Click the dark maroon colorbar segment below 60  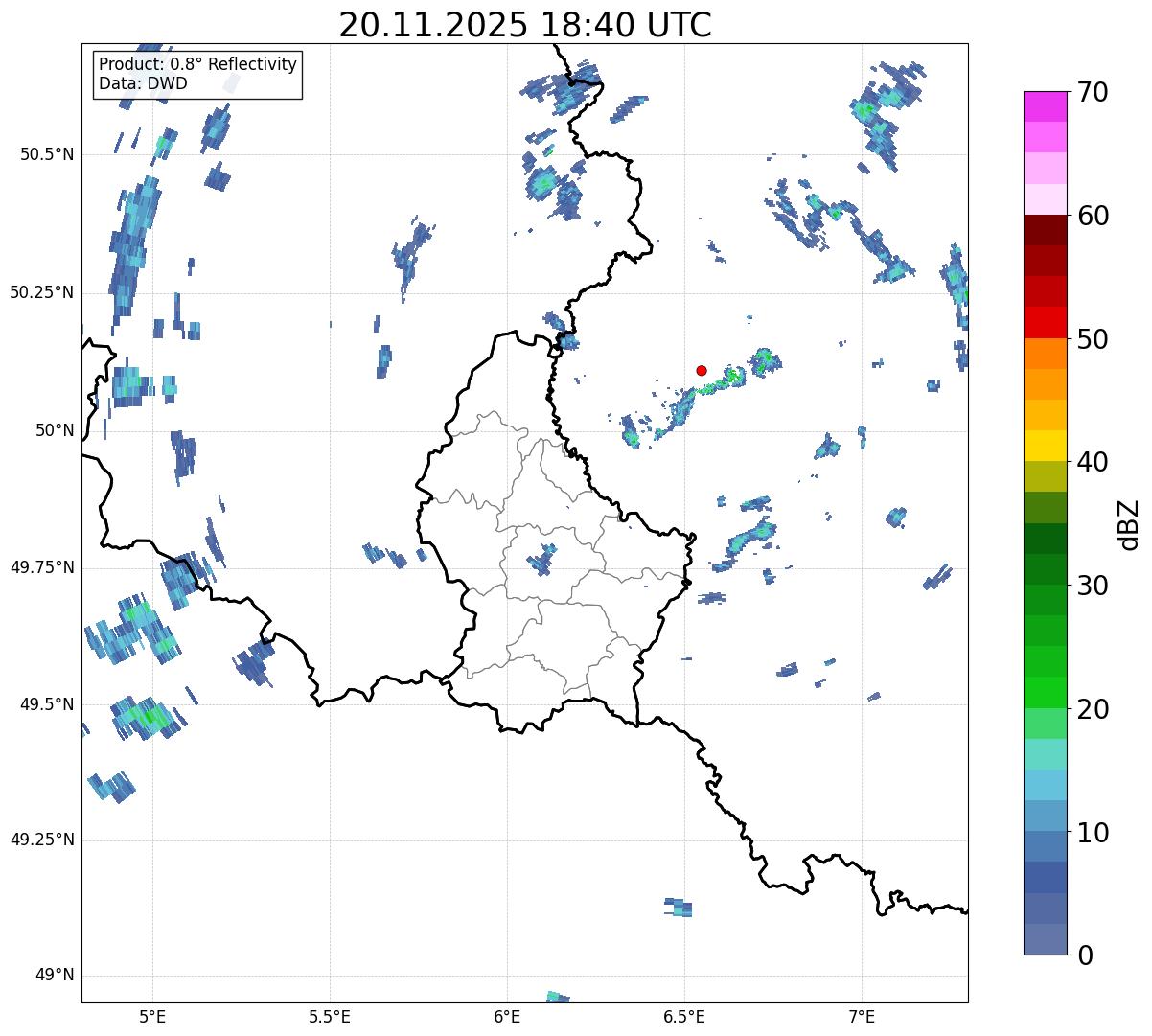pyautogui.click(x=1046, y=230)
